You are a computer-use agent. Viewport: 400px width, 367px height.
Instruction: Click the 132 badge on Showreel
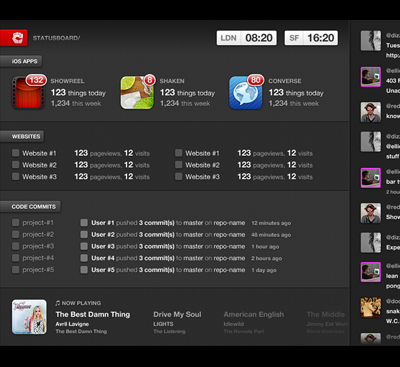click(x=36, y=80)
